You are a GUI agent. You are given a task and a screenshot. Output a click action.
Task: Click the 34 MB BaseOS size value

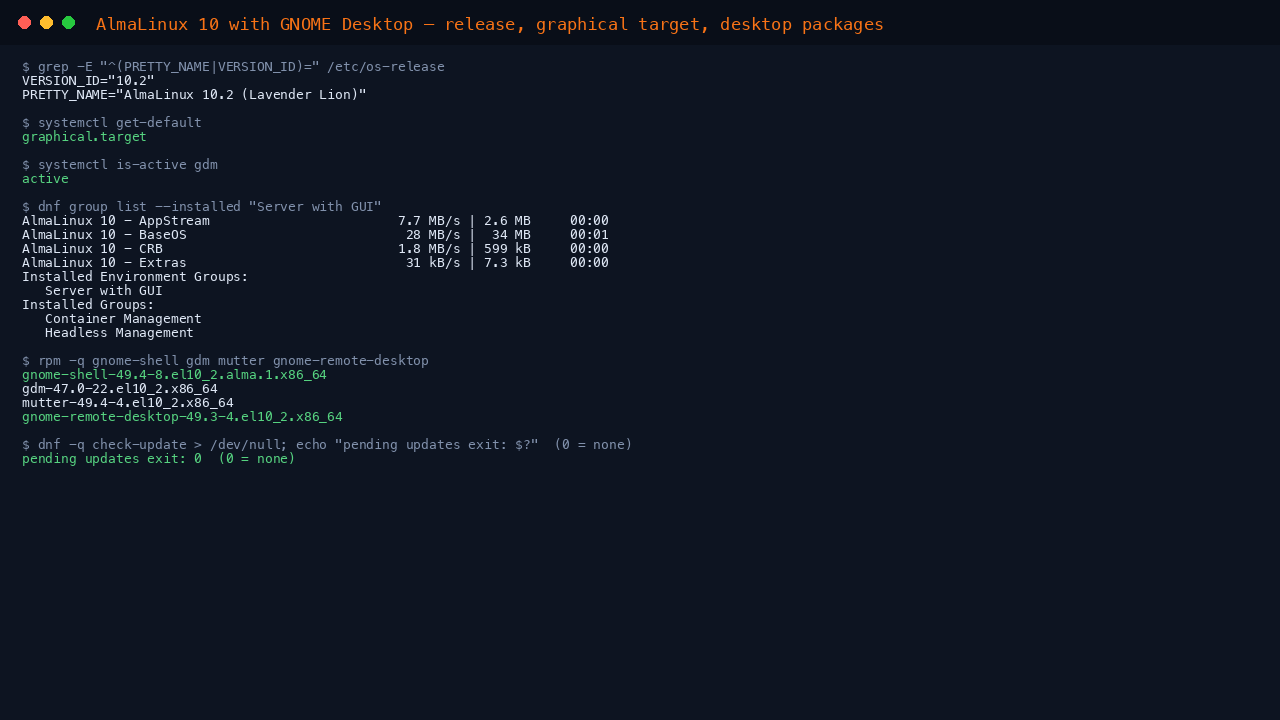511,235
